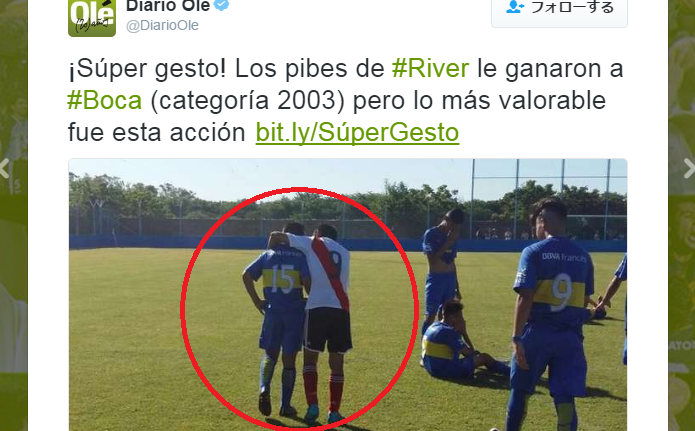Open the tweet's football photo
The image size is (695, 431).
pos(348,295)
